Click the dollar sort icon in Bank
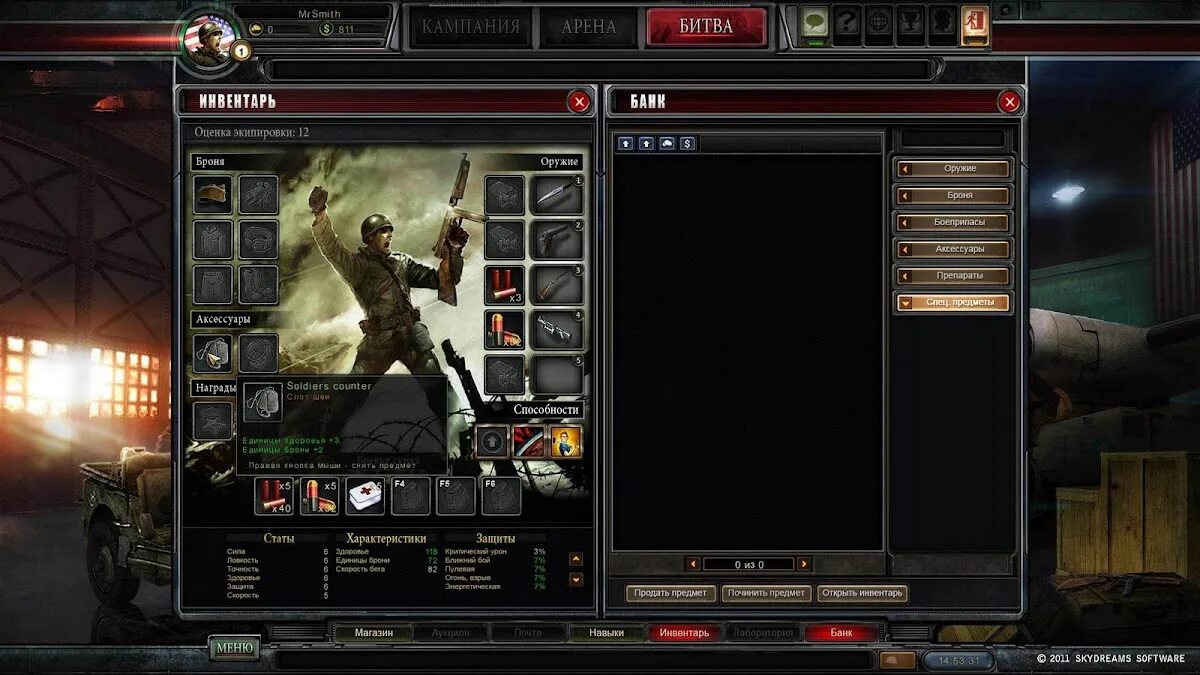The width and height of the screenshot is (1200, 675). (x=688, y=144)
